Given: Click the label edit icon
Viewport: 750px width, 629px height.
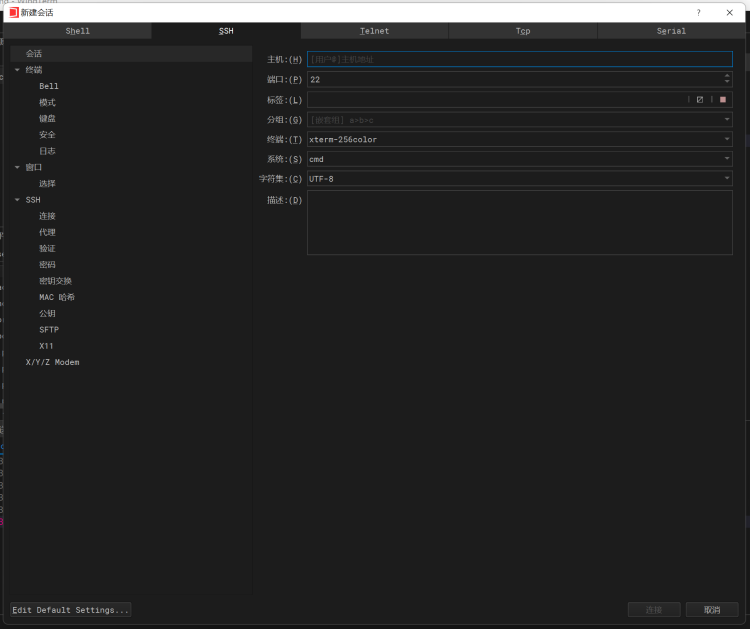Looking at the screenshot, I should pyautogui.click(x=700, y=99).
